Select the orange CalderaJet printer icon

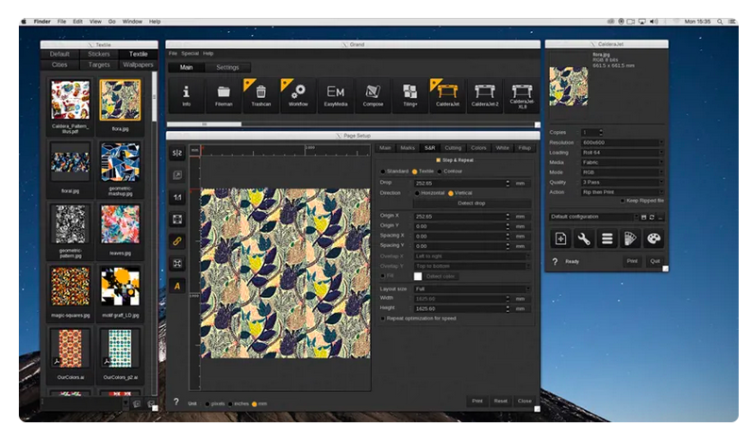tap(447, 95)
